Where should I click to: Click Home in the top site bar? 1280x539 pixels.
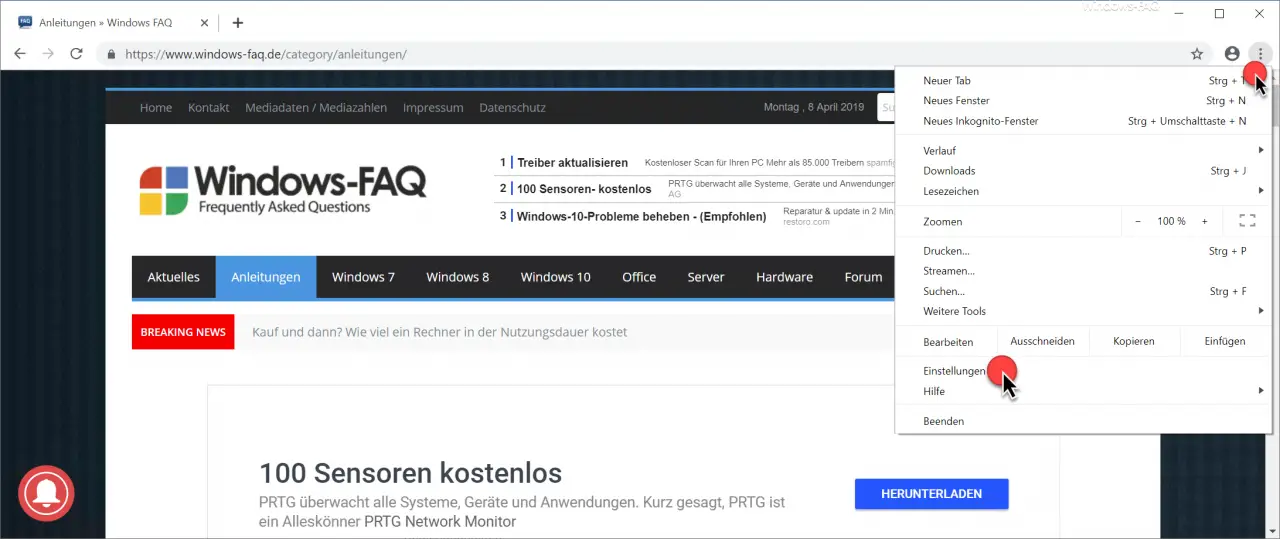click(x=156, y=107)
